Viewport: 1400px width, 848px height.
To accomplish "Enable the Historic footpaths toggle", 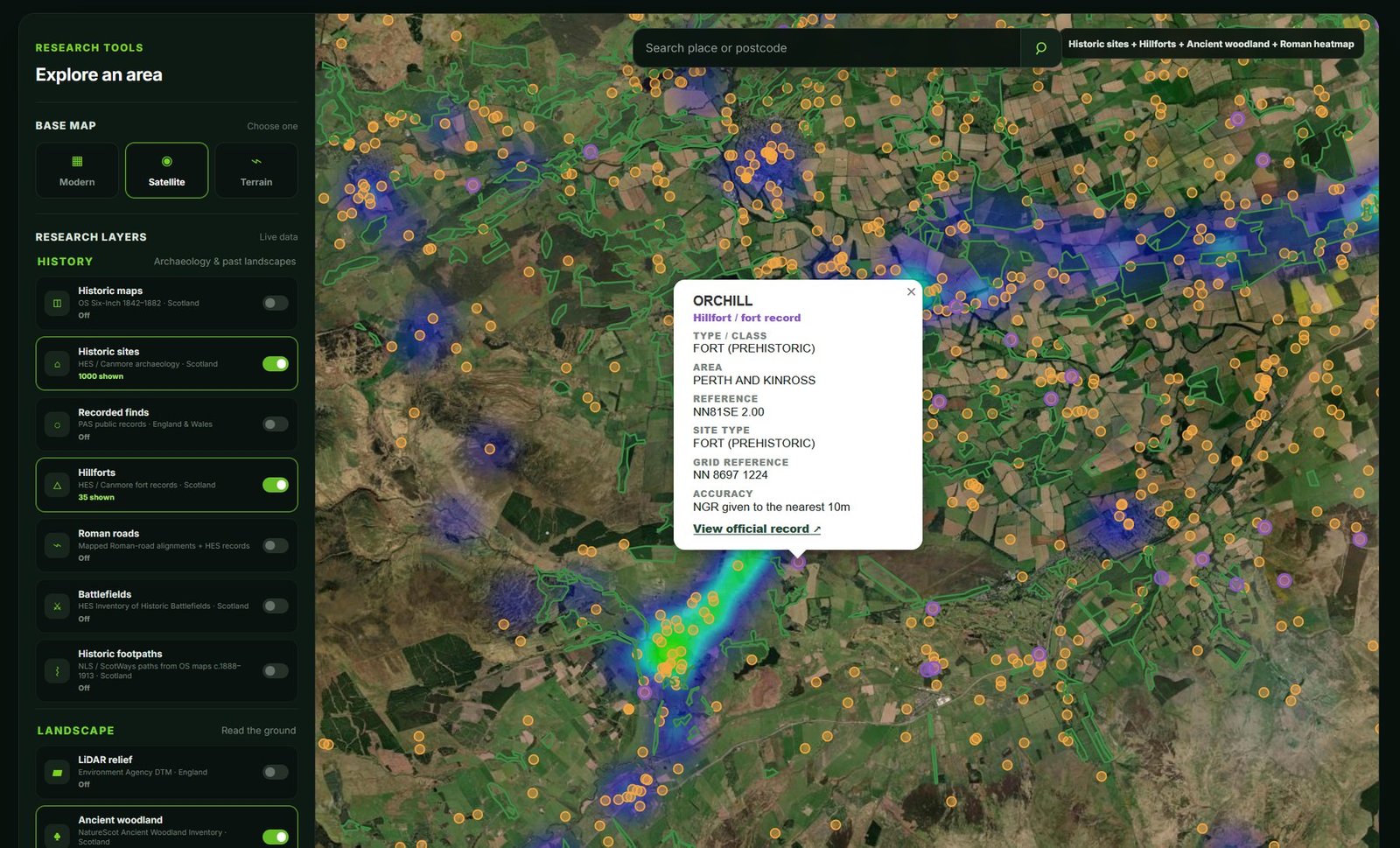I will coord(276,670).
